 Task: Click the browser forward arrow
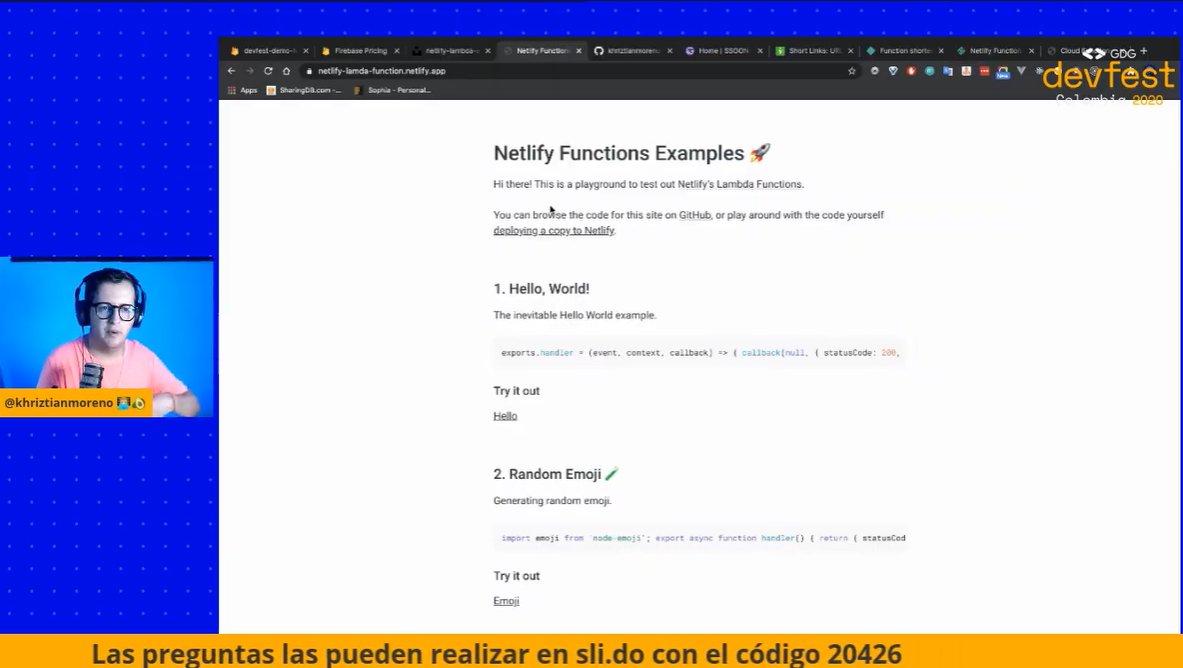pos(250,71)
